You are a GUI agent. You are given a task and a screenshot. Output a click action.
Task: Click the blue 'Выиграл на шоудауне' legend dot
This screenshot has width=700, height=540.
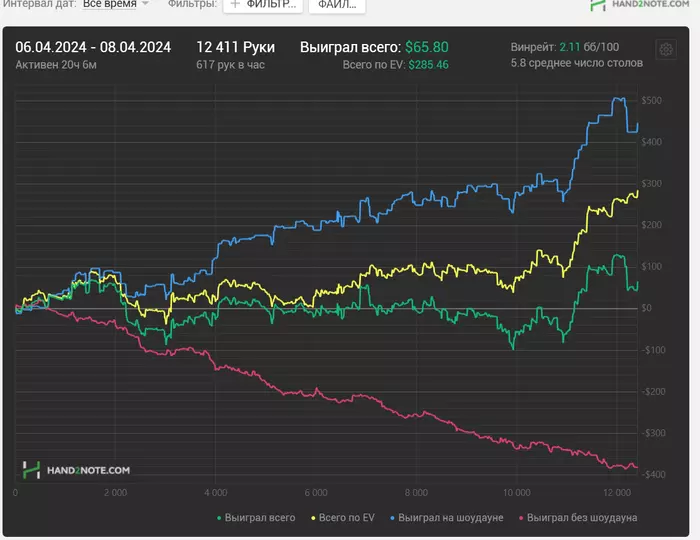pyautogui.click(x=393, y=518)
